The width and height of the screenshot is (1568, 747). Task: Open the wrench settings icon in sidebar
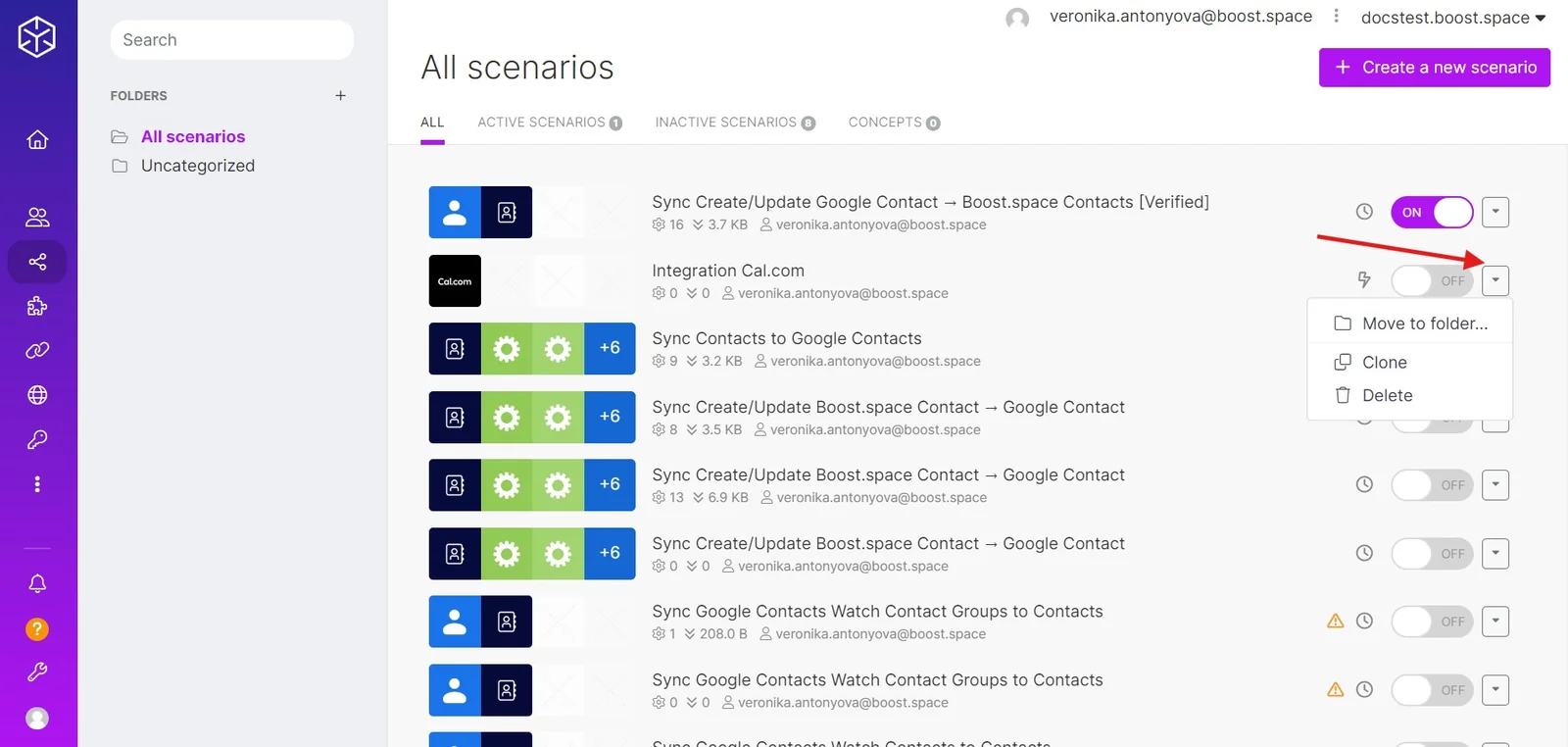(37, 672)
